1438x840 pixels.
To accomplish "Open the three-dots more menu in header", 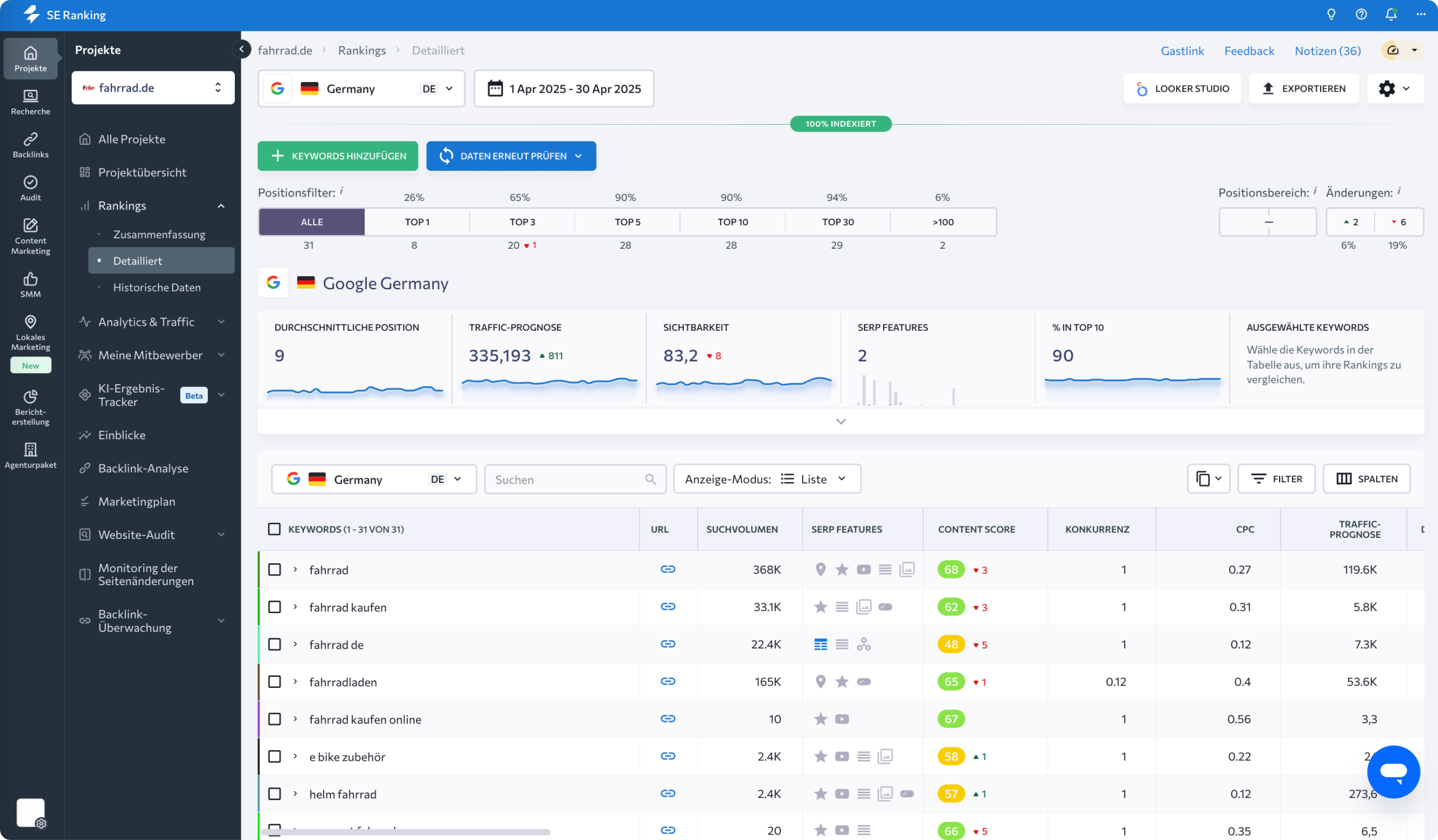I will pyautogui.click(x=1421, y=15).
